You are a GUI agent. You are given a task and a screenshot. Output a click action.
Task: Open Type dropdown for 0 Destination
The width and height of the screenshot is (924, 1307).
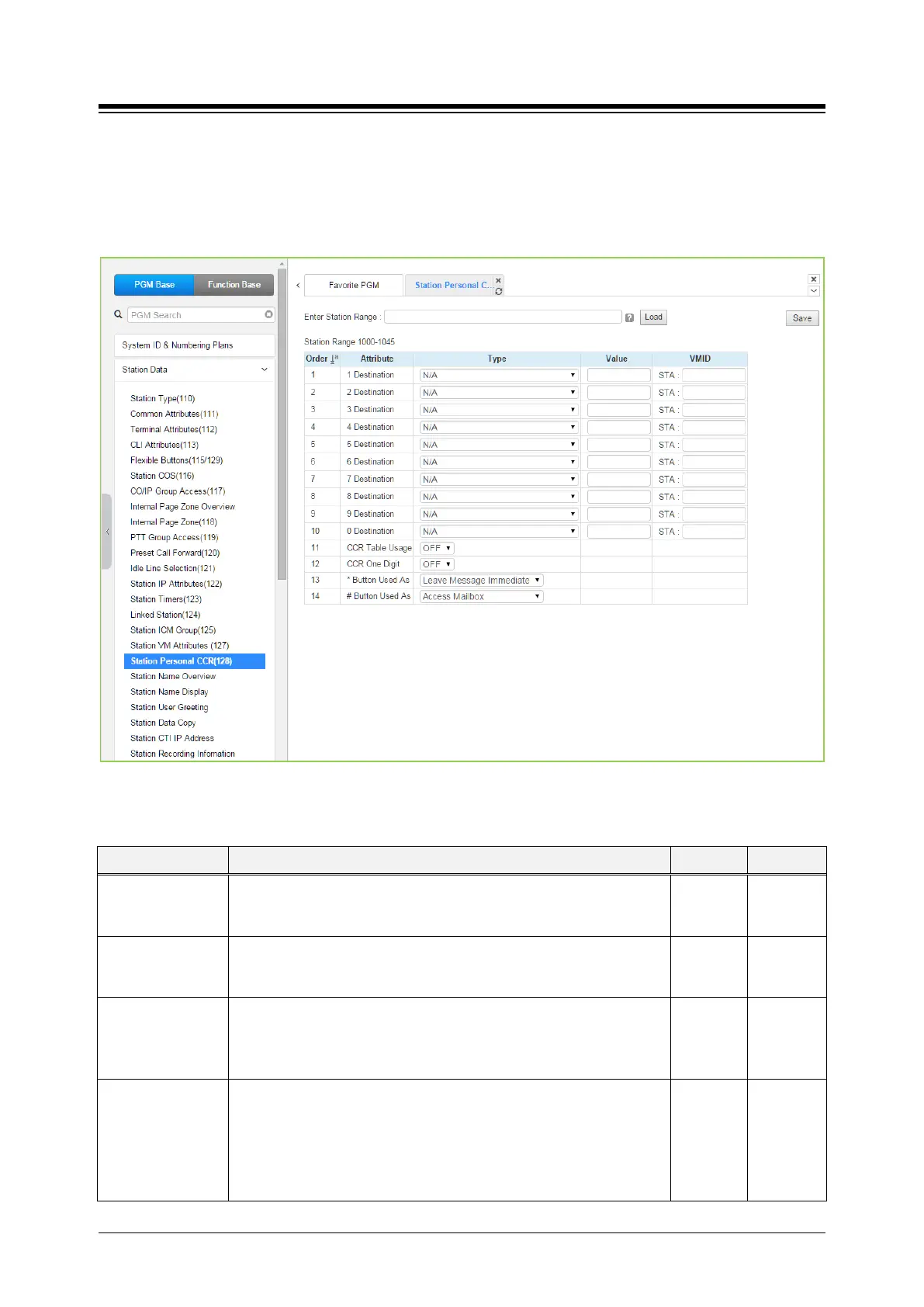point(499,532)
